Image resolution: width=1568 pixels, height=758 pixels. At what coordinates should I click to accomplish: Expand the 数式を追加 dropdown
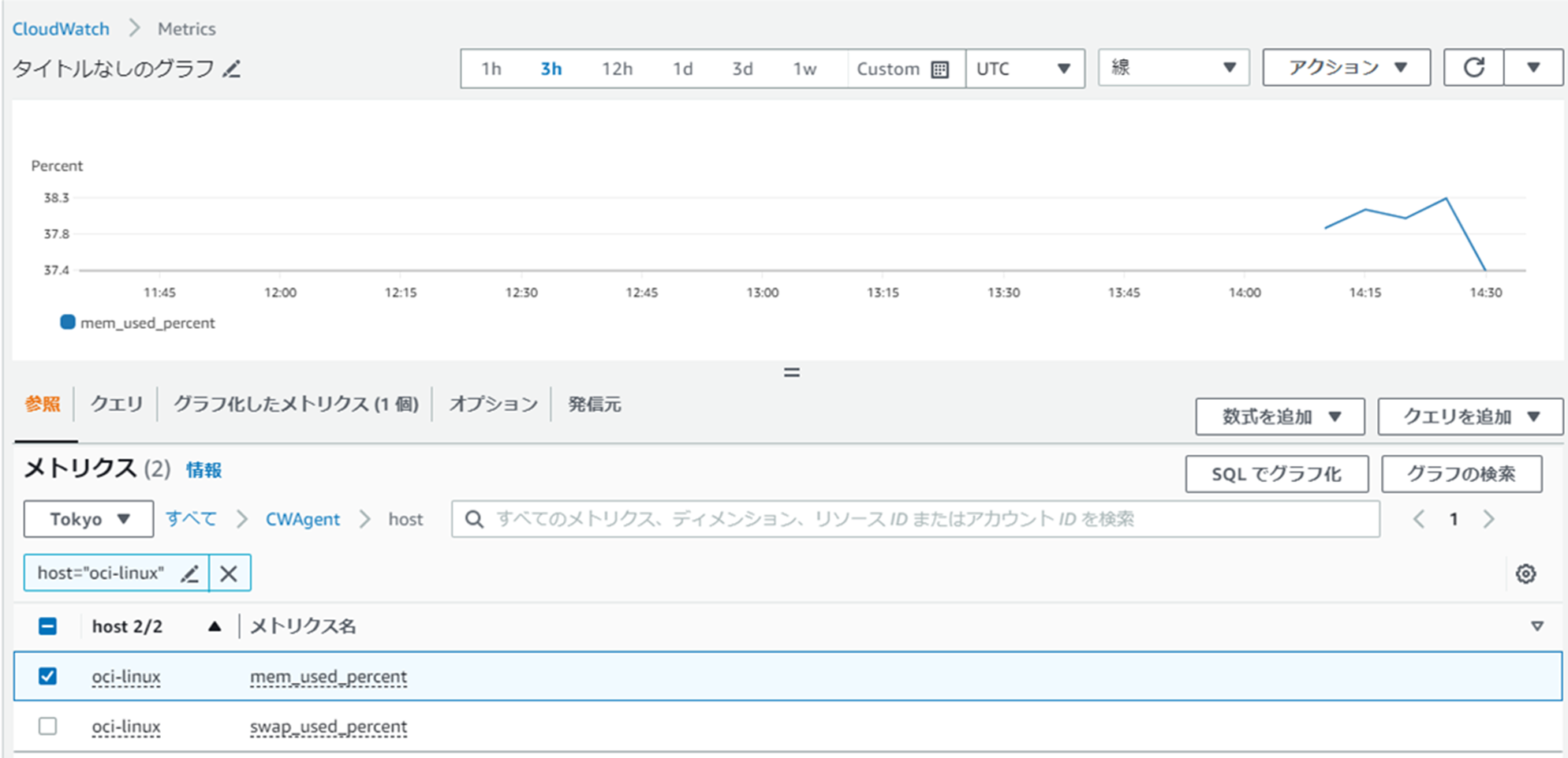coord(1280,416)
